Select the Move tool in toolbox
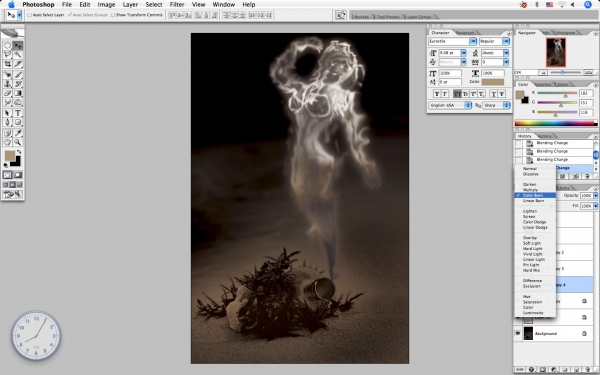This screenshot has height=375, width=600. [x=18, y=46]
